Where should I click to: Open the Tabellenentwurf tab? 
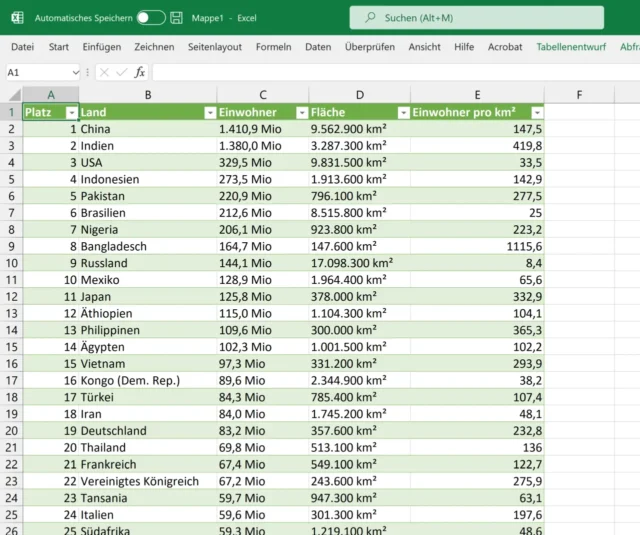pyautogui.click(x=572, y=47)
